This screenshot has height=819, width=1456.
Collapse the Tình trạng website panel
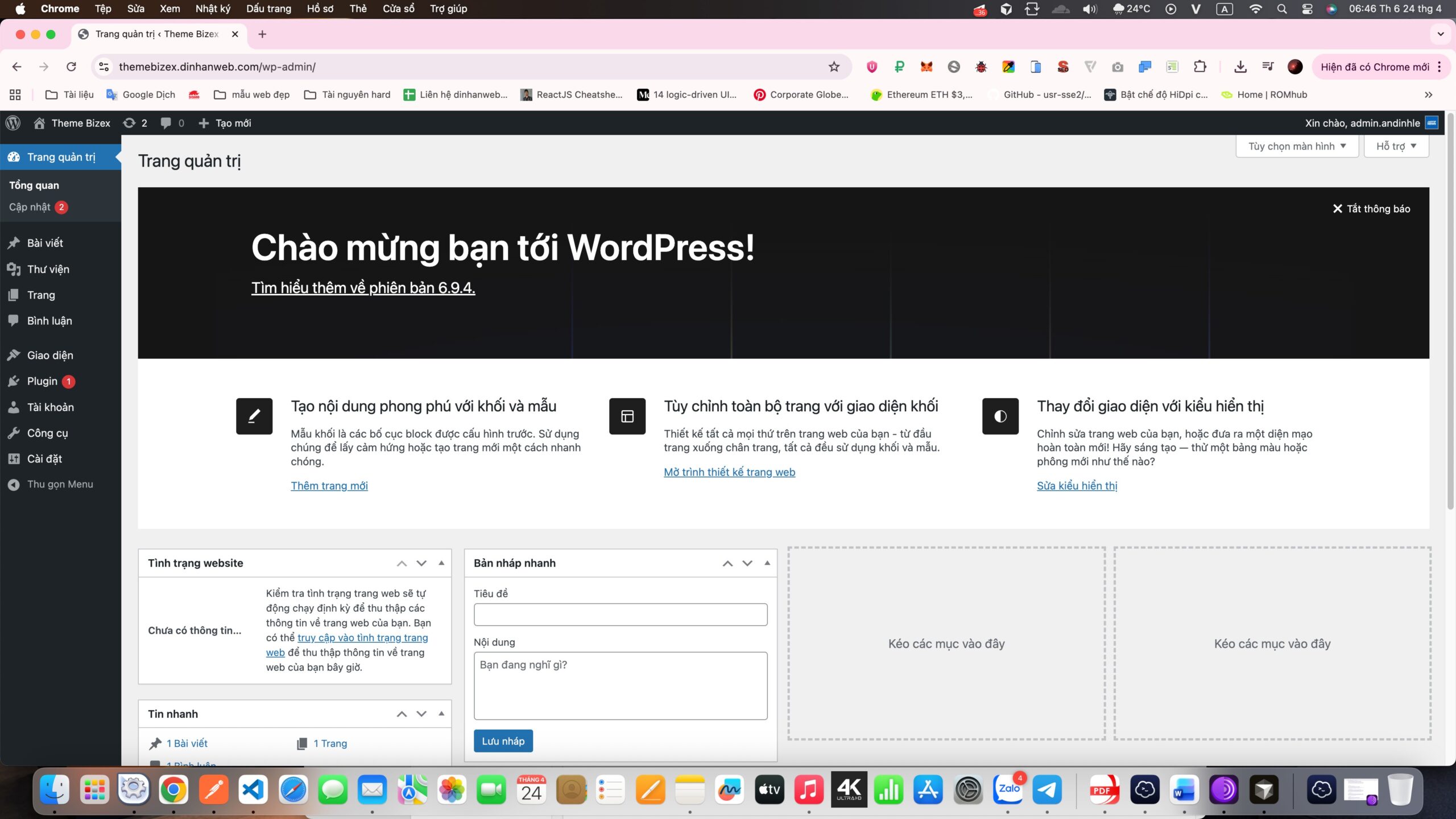(441, 563)
